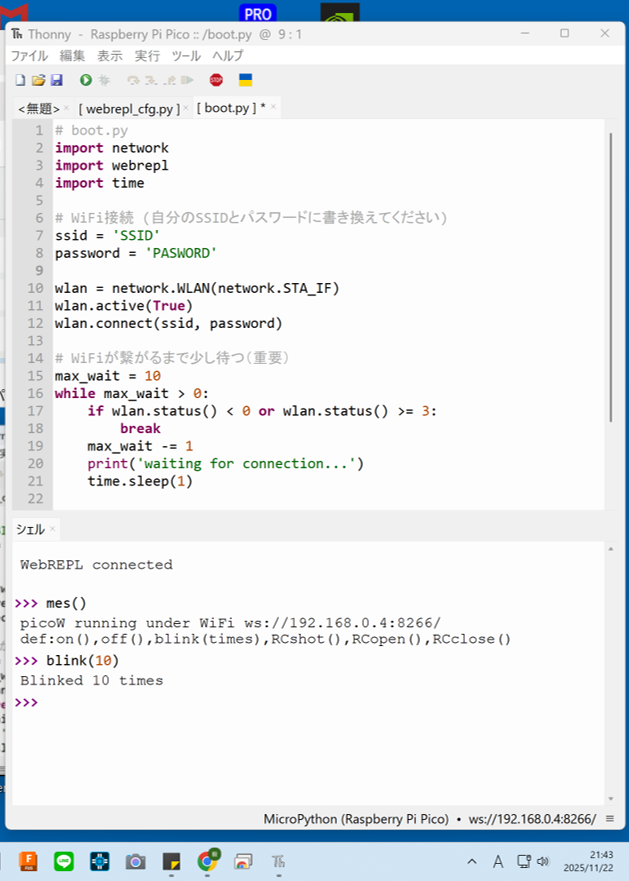Open the status bar hamburger menu icon
The width and height of the screenshot is (629, 881).
(610, 819)
